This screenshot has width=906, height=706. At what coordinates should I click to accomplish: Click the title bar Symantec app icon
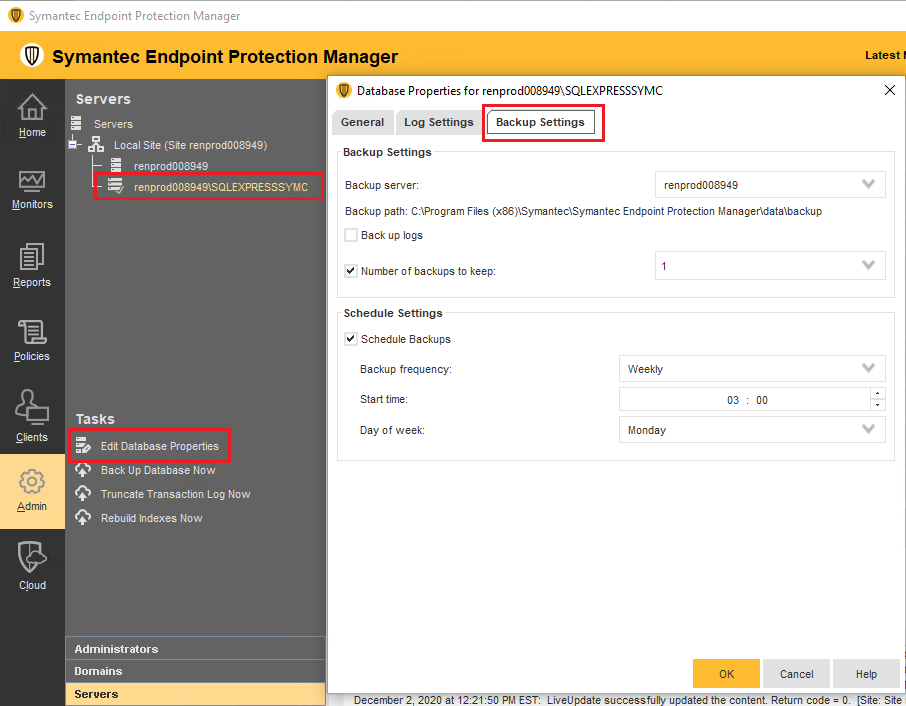16,15
